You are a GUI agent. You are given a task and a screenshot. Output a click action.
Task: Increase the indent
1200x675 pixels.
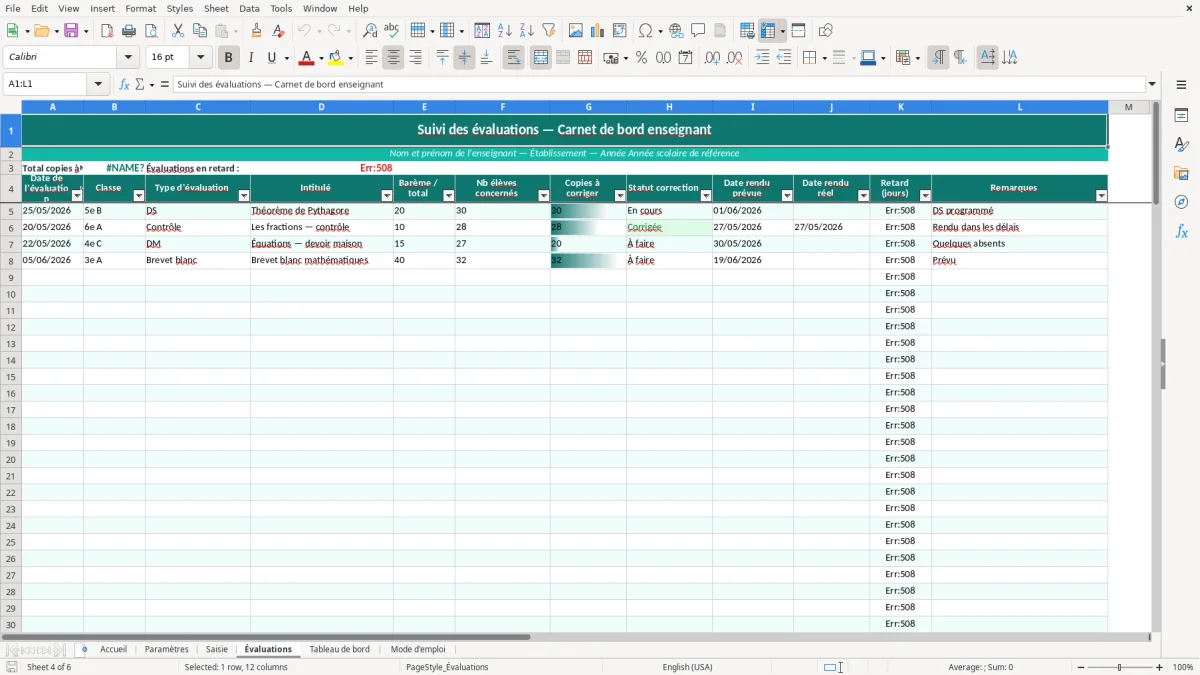pyautogui.click(x=762, y=58)
